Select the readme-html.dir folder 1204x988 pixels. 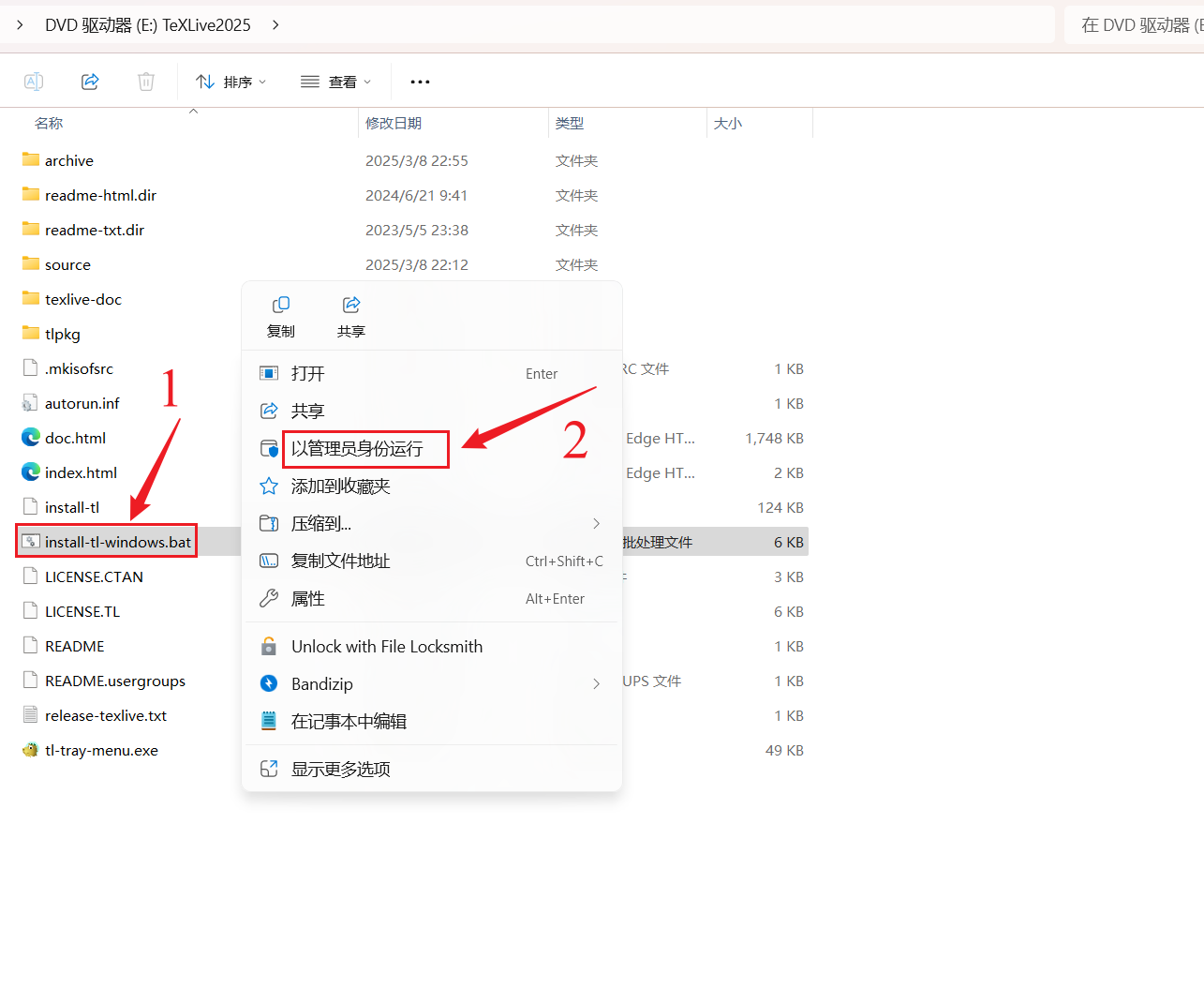coord(100,195)
